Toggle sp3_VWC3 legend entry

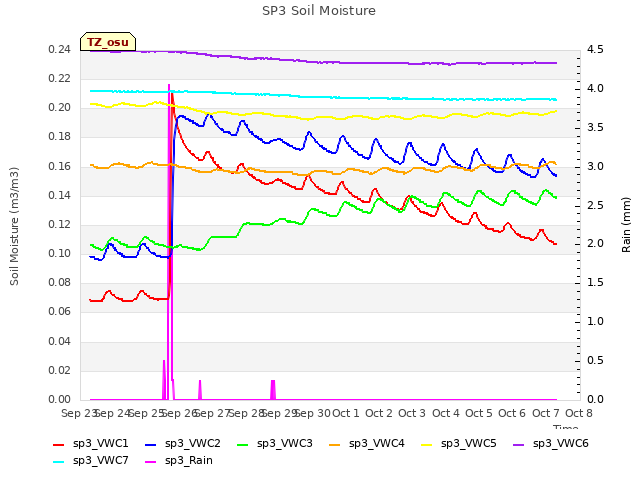275,444
